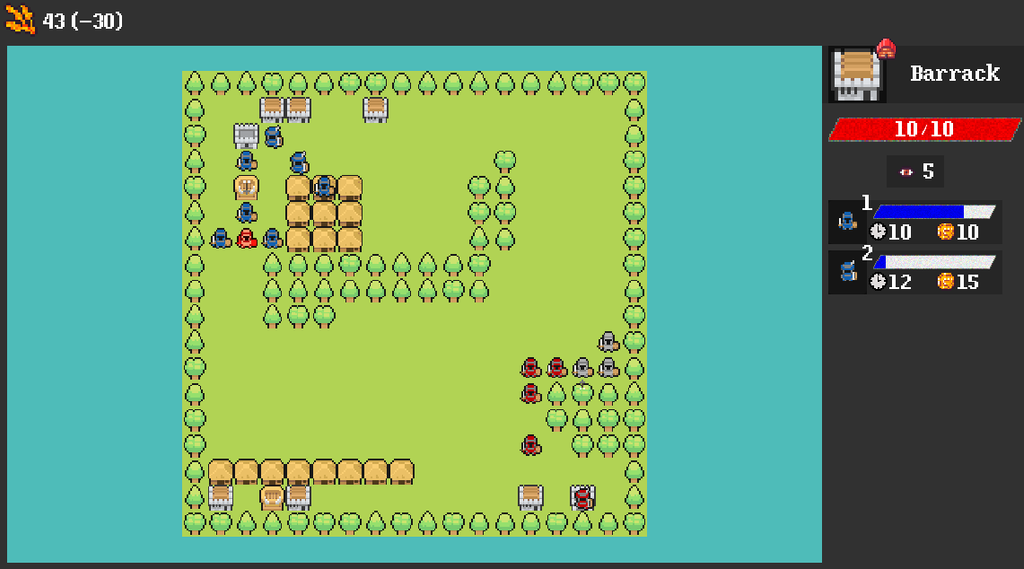
Task: Click the cost value 15 in slot 2
Action: [967, 282]
